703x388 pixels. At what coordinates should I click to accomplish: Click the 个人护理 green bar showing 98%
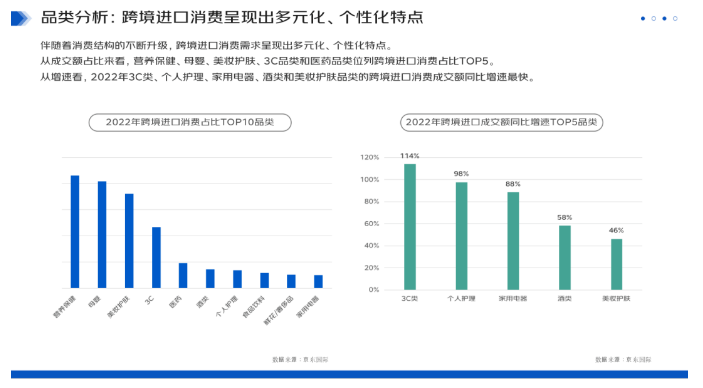461,236
